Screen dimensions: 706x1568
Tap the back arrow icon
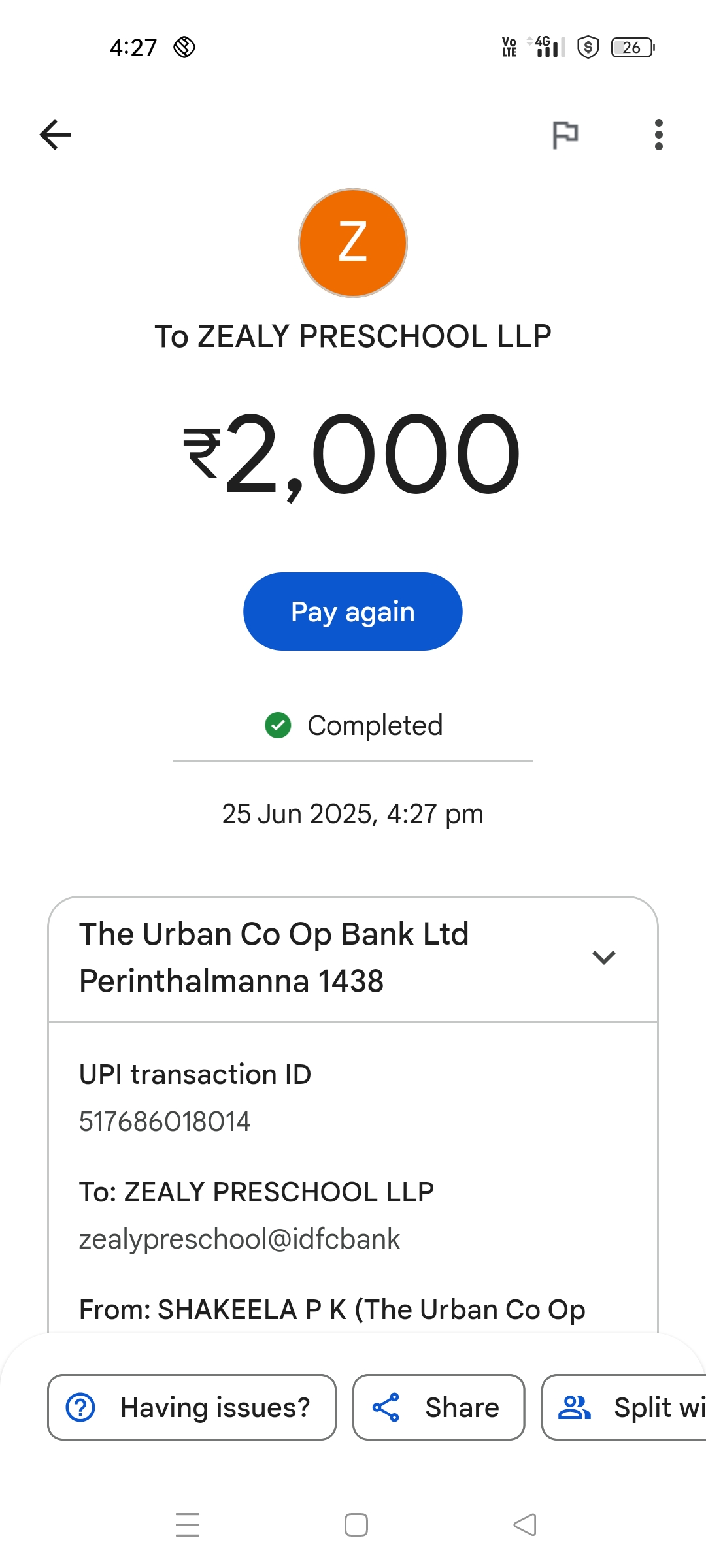(56, 135)
